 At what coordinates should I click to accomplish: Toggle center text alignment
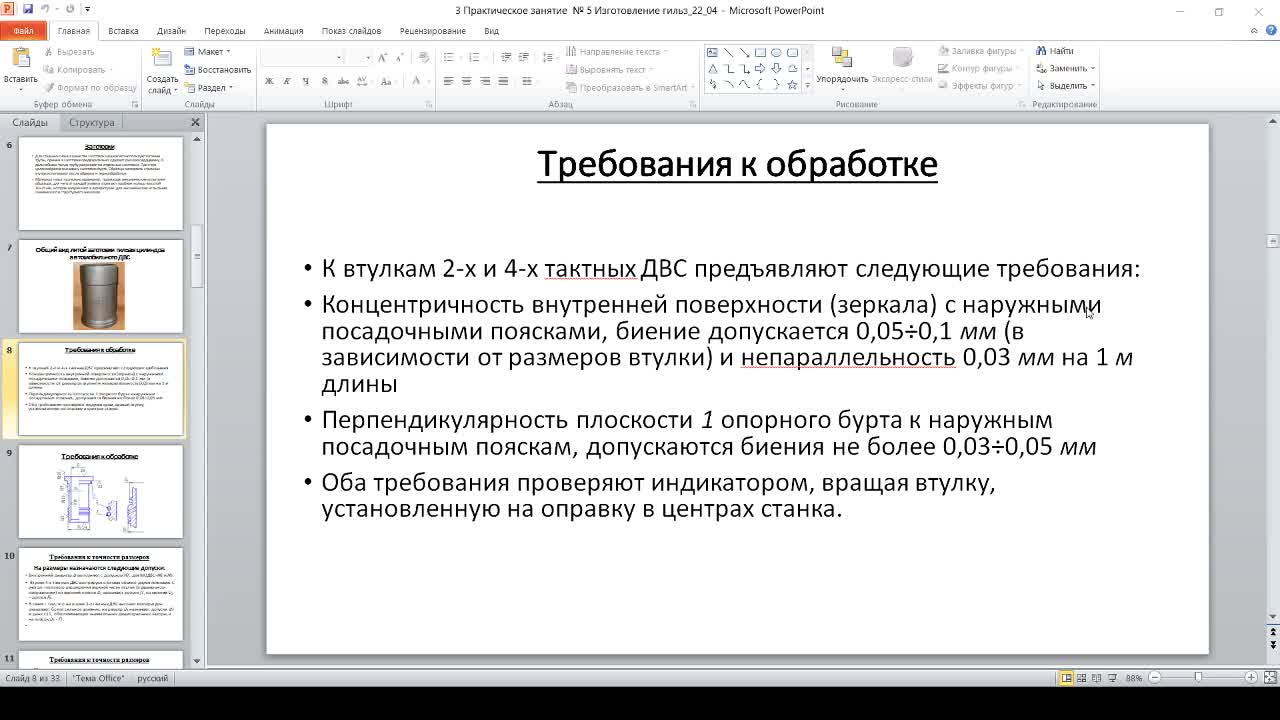(x=467, y=81)
